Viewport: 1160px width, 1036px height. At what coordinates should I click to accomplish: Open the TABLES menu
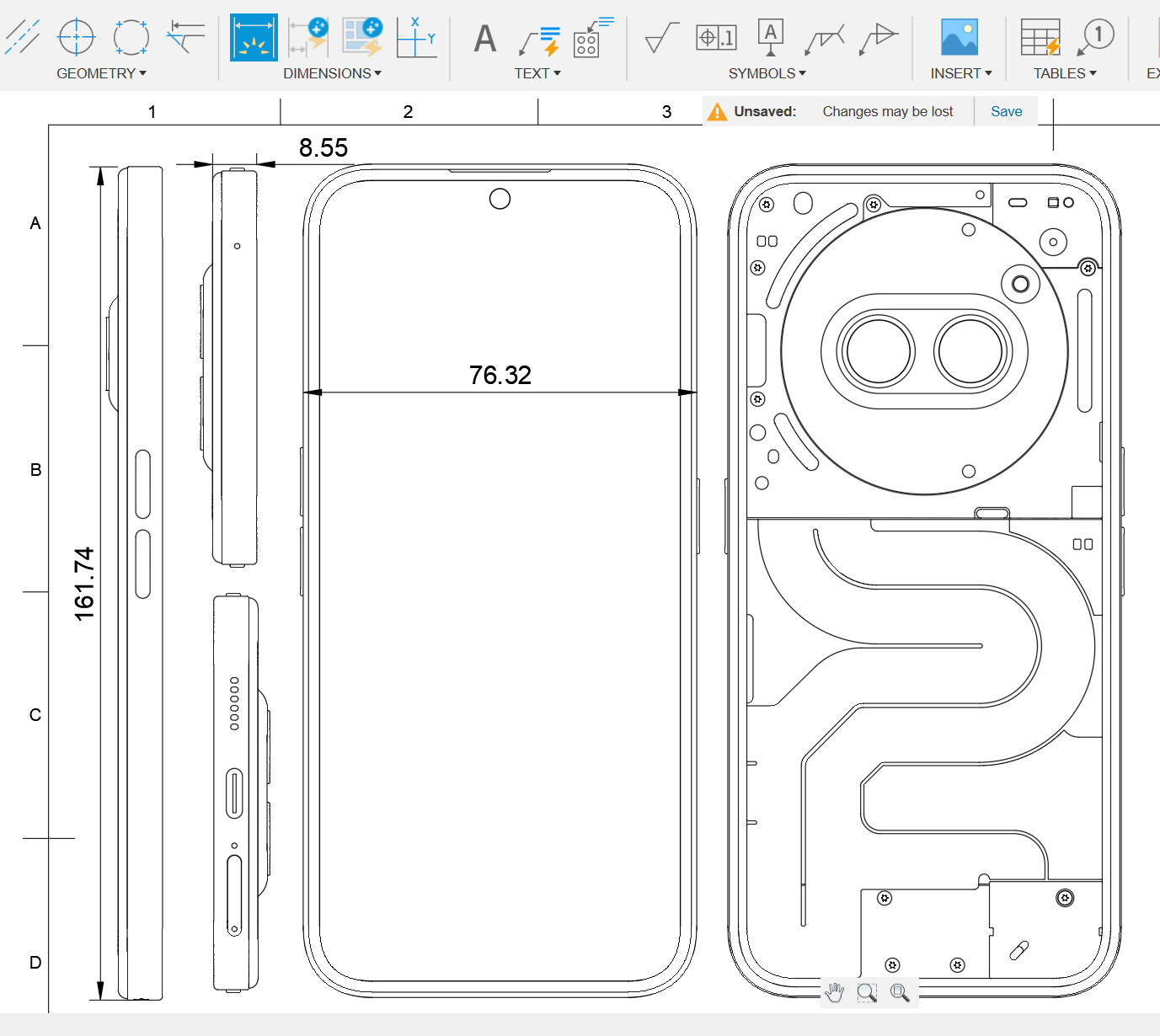(1065, 73)
